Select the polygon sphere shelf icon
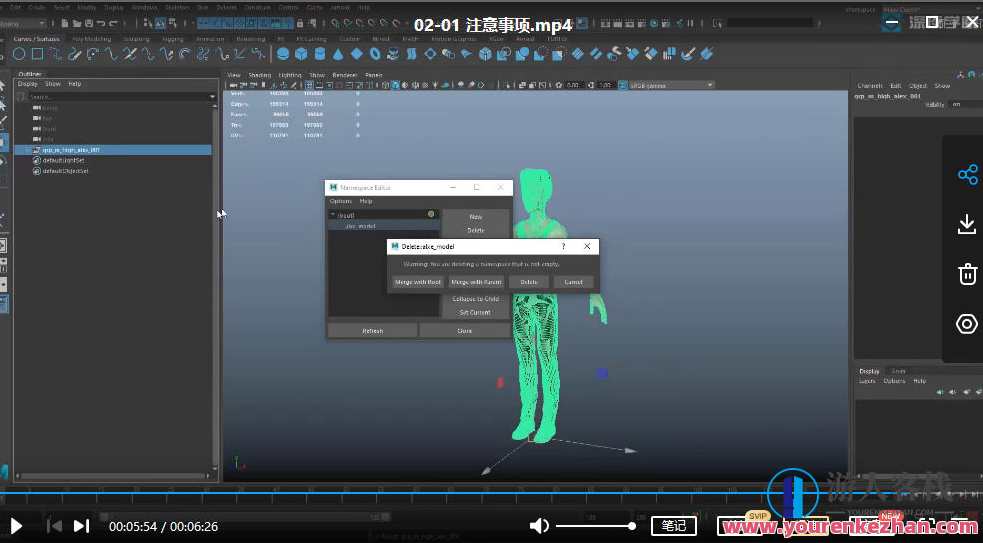 click(283, 54)
